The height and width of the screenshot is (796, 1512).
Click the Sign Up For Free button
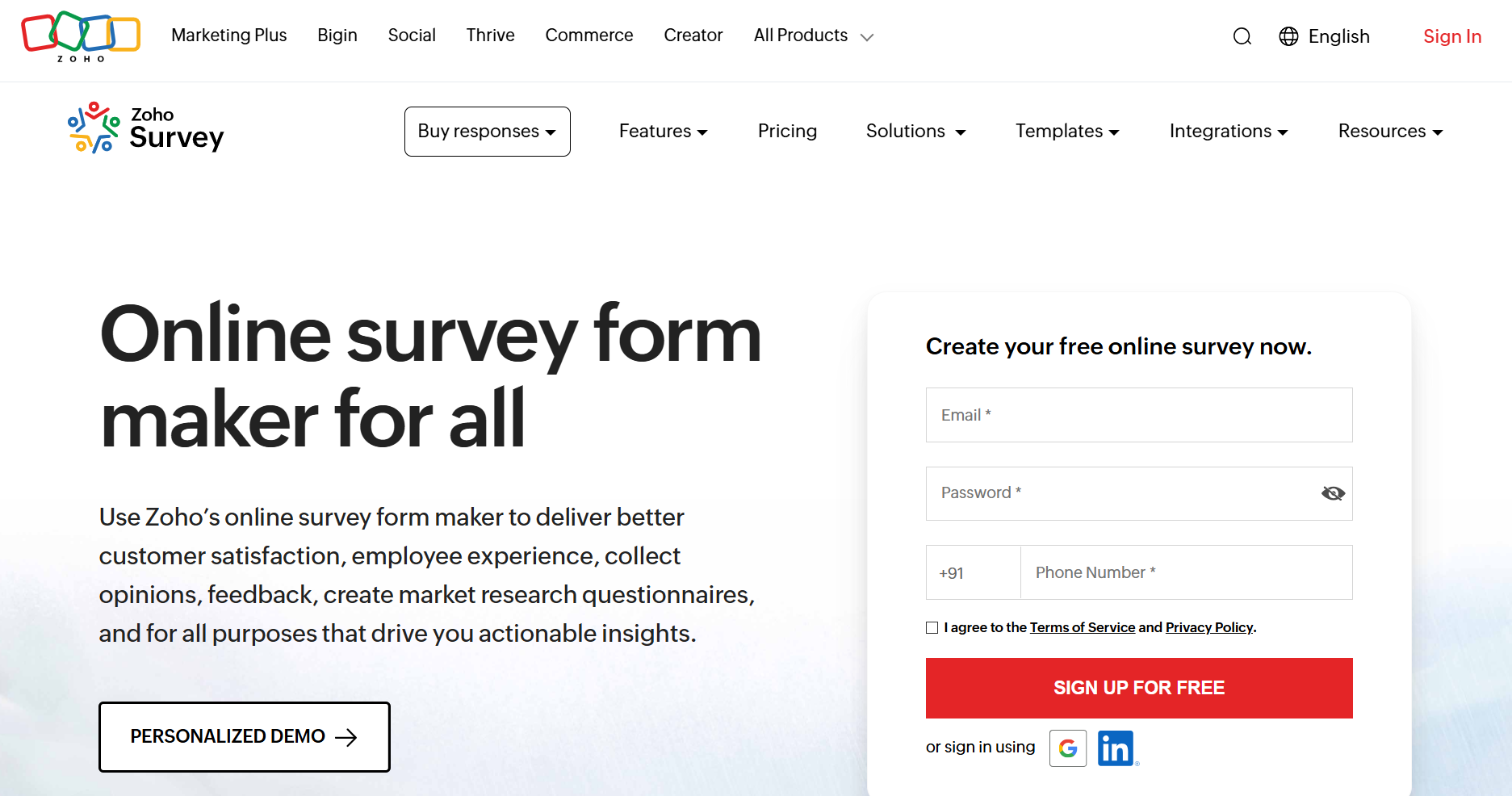click(x=1138, y=688)
